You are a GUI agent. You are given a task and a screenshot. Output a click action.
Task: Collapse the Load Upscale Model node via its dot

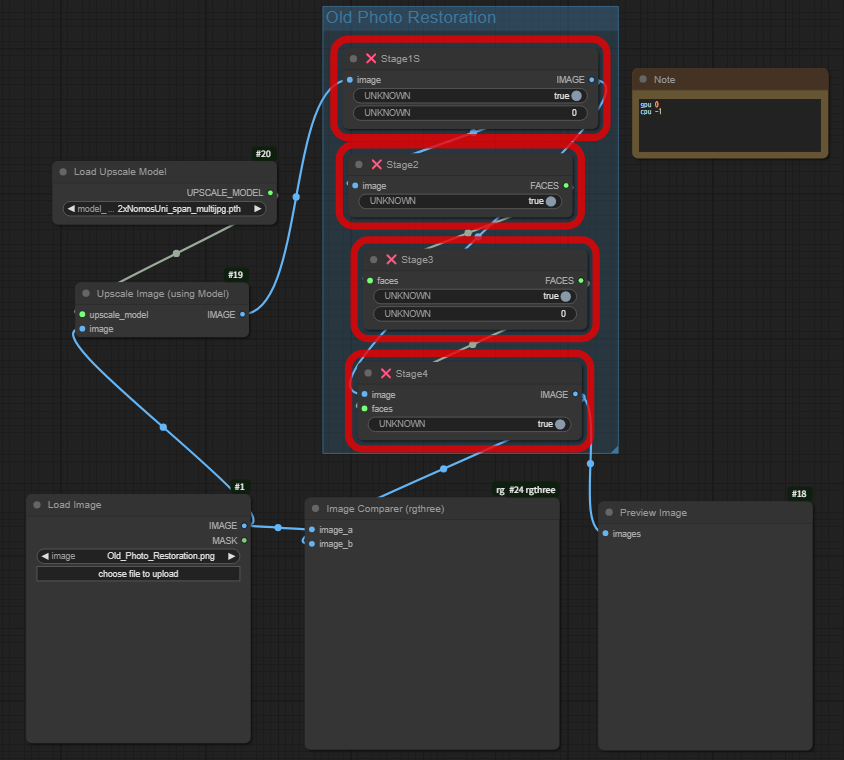pyautogui.click(x=63, y=172)
